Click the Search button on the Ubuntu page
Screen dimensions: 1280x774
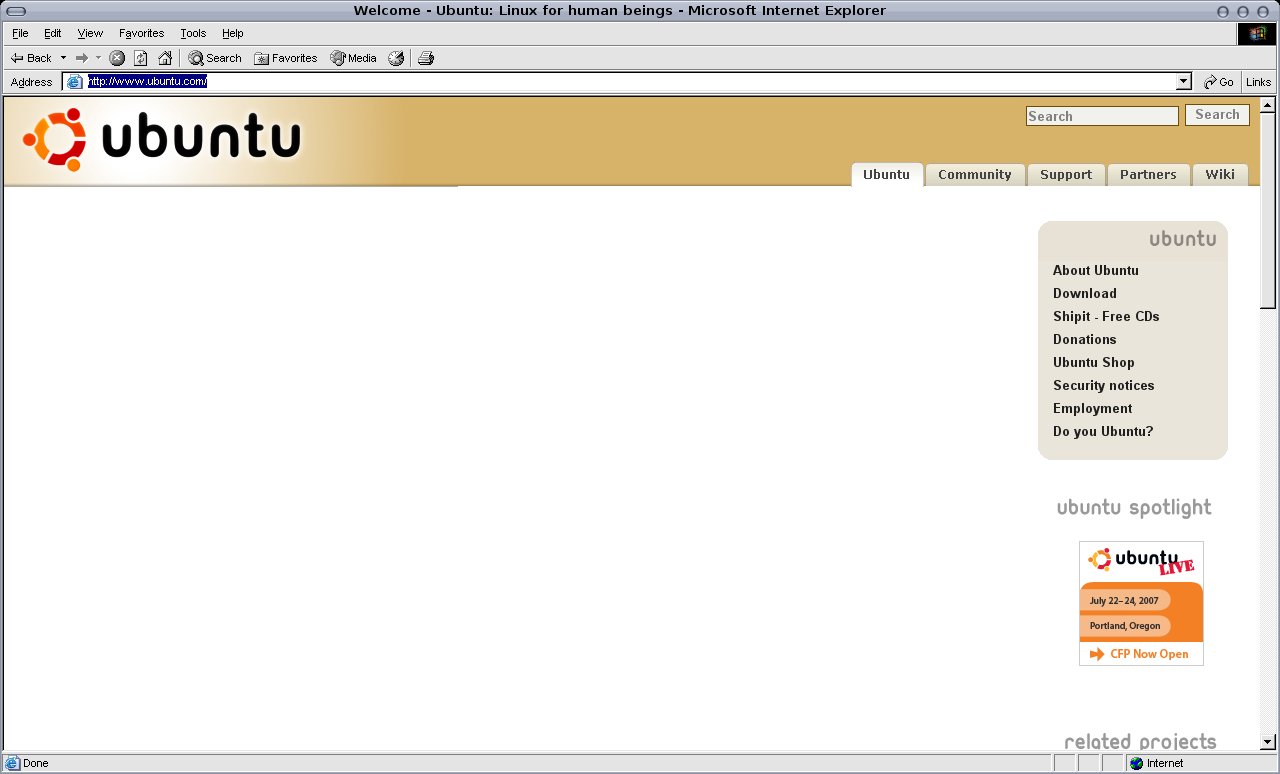pyautogui.click(x=1217, y=115)
